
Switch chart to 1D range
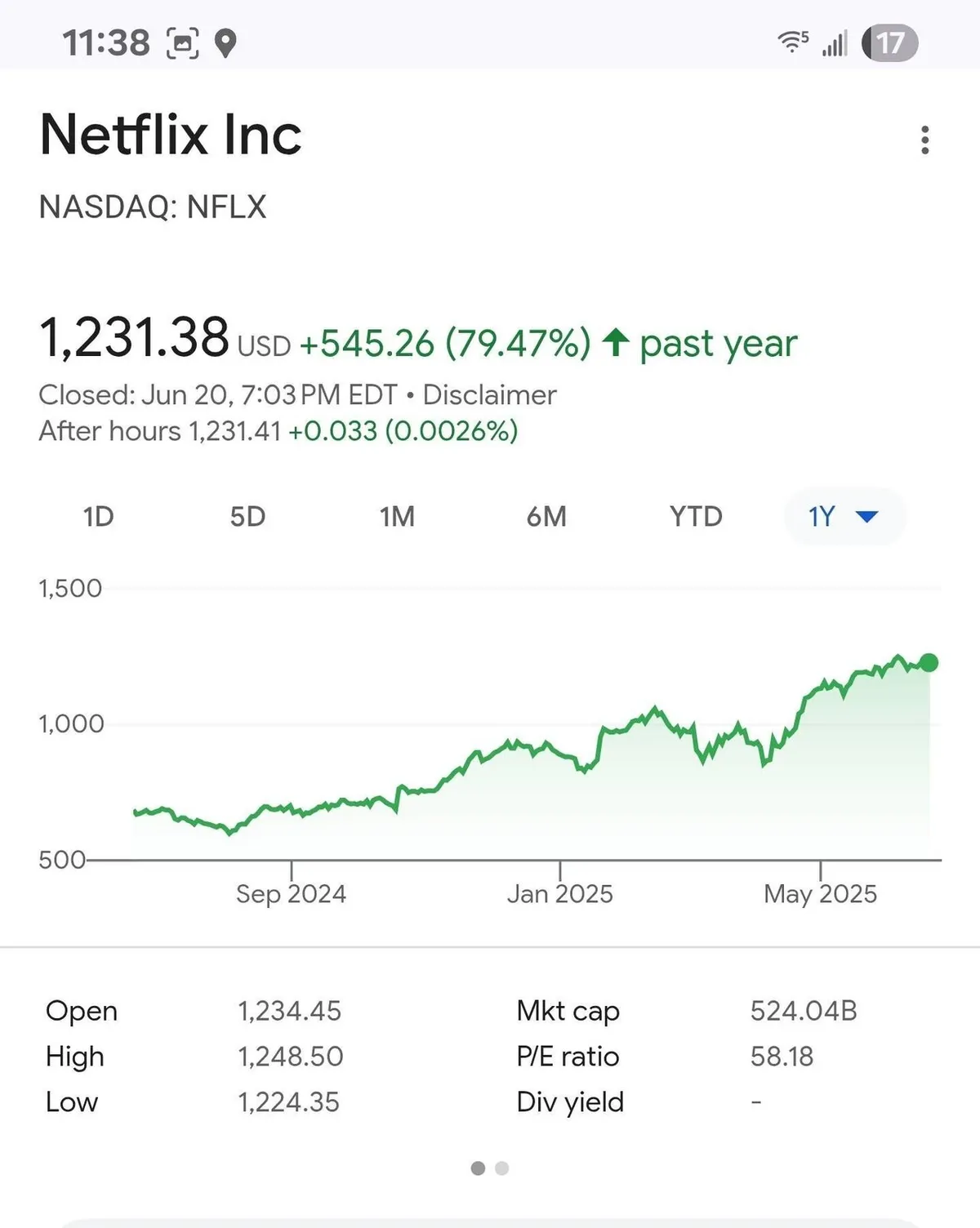pos(98,516)
